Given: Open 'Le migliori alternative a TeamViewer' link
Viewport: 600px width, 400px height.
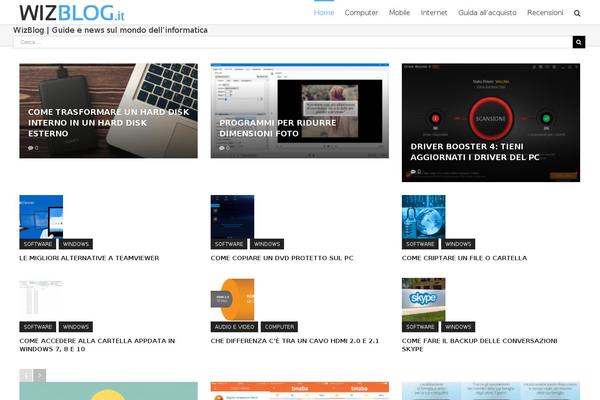Looking at the screenshot, I should 89,258.
